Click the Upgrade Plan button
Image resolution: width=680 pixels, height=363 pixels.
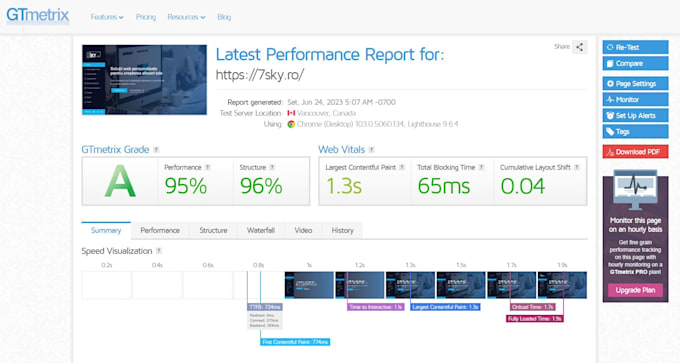click(635, 290)
